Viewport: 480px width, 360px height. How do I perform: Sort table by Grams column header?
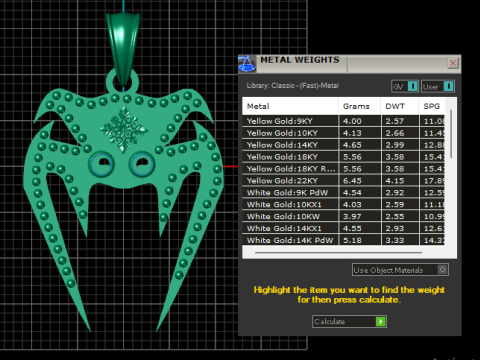[359, 106]
